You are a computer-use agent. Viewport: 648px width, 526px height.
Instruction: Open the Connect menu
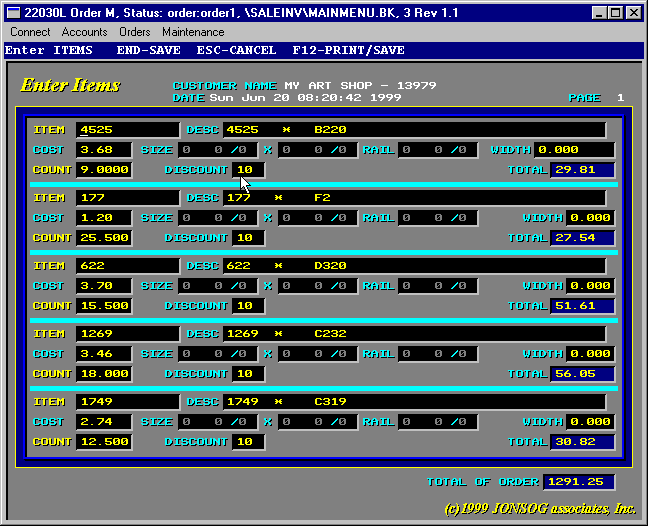(x=30, y=32)
